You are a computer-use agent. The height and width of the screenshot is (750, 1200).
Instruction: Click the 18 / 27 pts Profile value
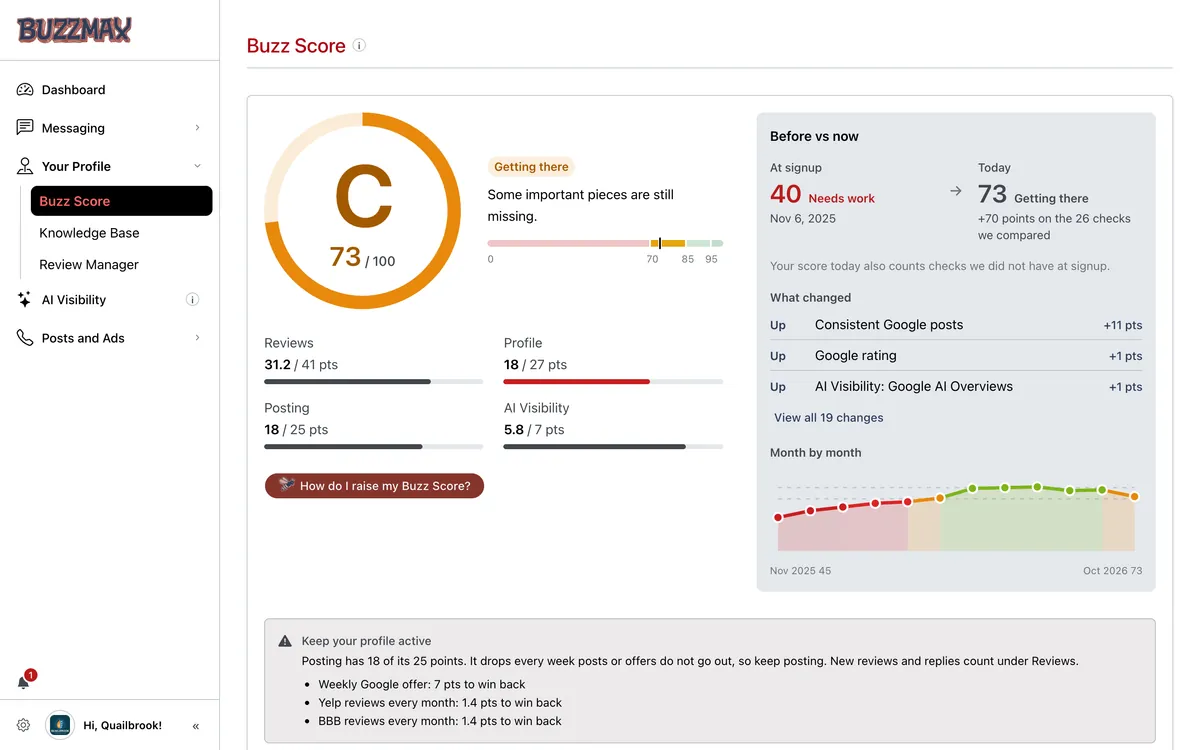tap(535, 365)
